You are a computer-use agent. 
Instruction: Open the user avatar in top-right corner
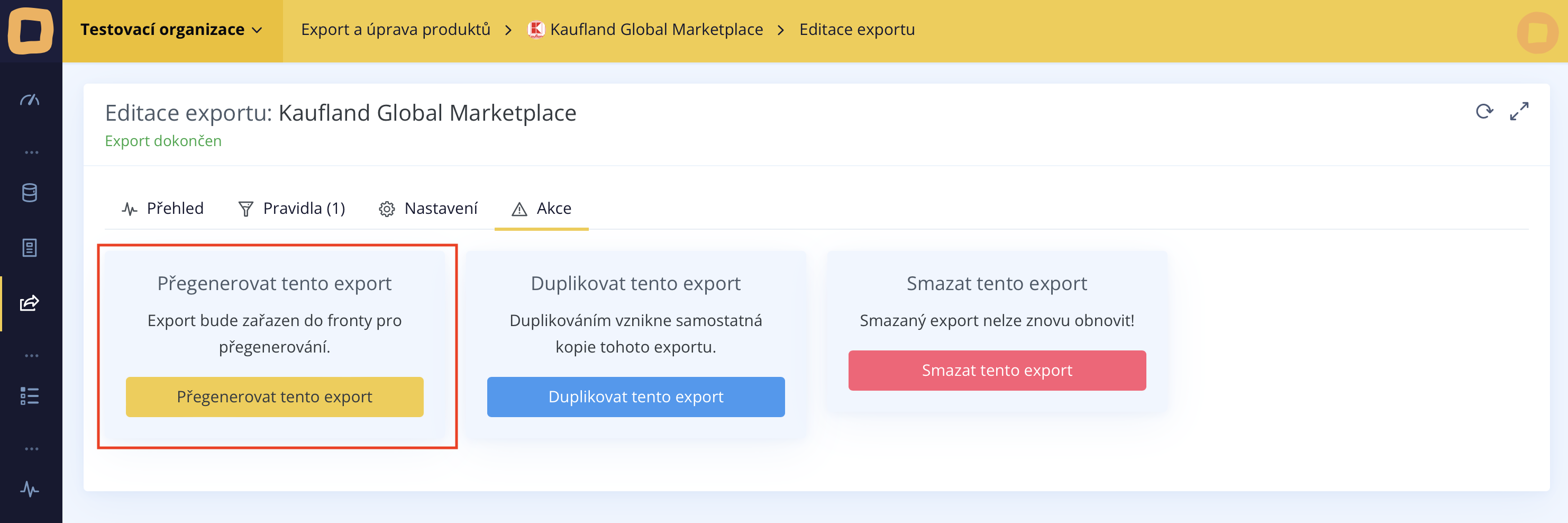tap(1537, 32)
